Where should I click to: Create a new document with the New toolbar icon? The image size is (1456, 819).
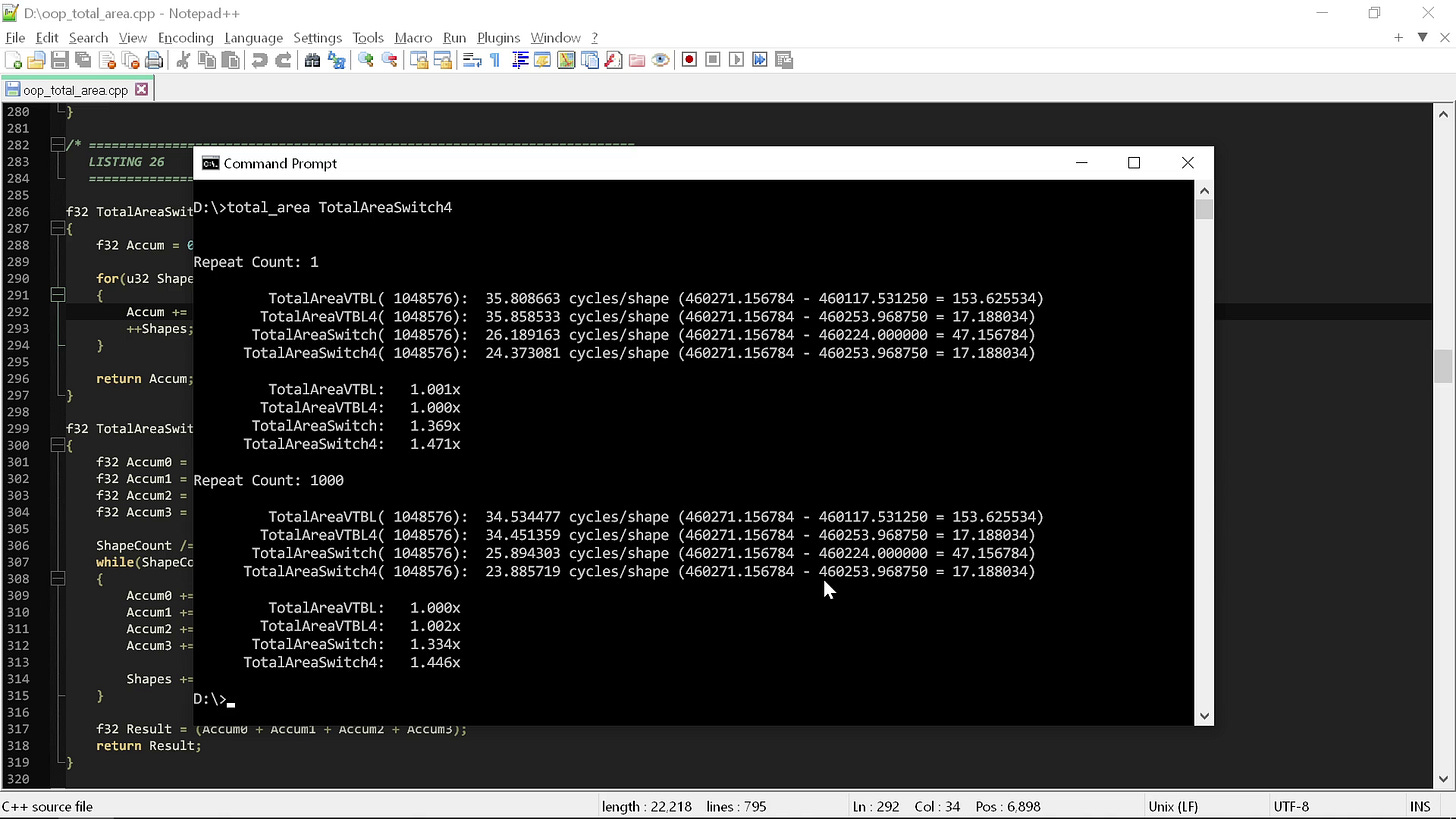point(14,60)
